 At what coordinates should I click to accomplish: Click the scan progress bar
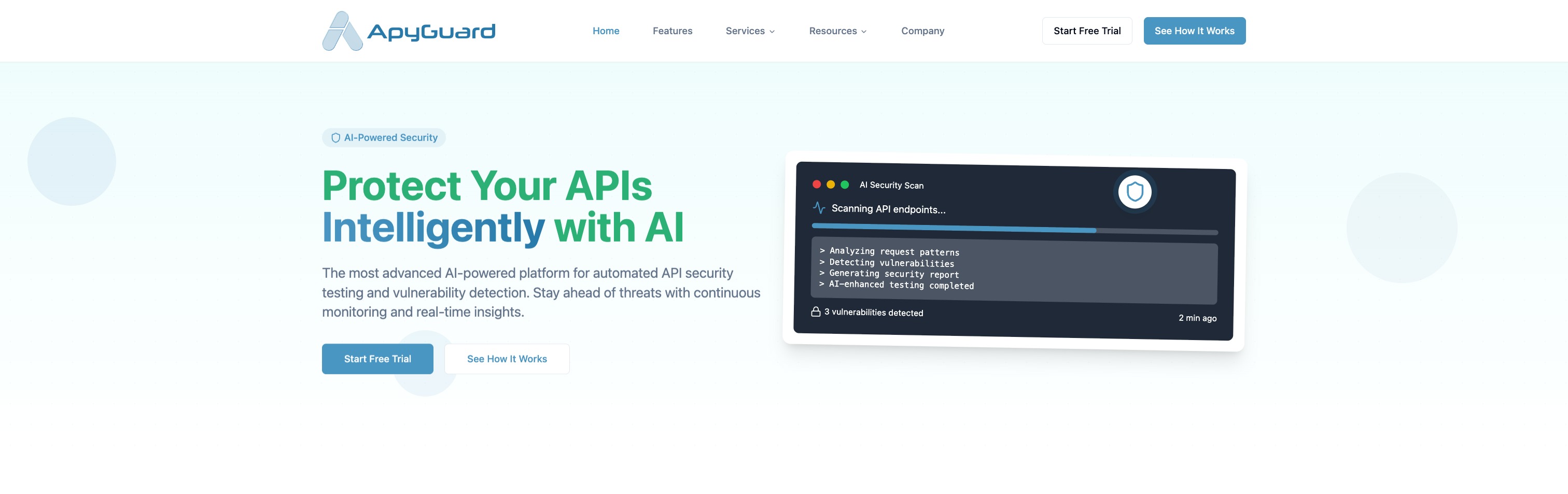1014,229
